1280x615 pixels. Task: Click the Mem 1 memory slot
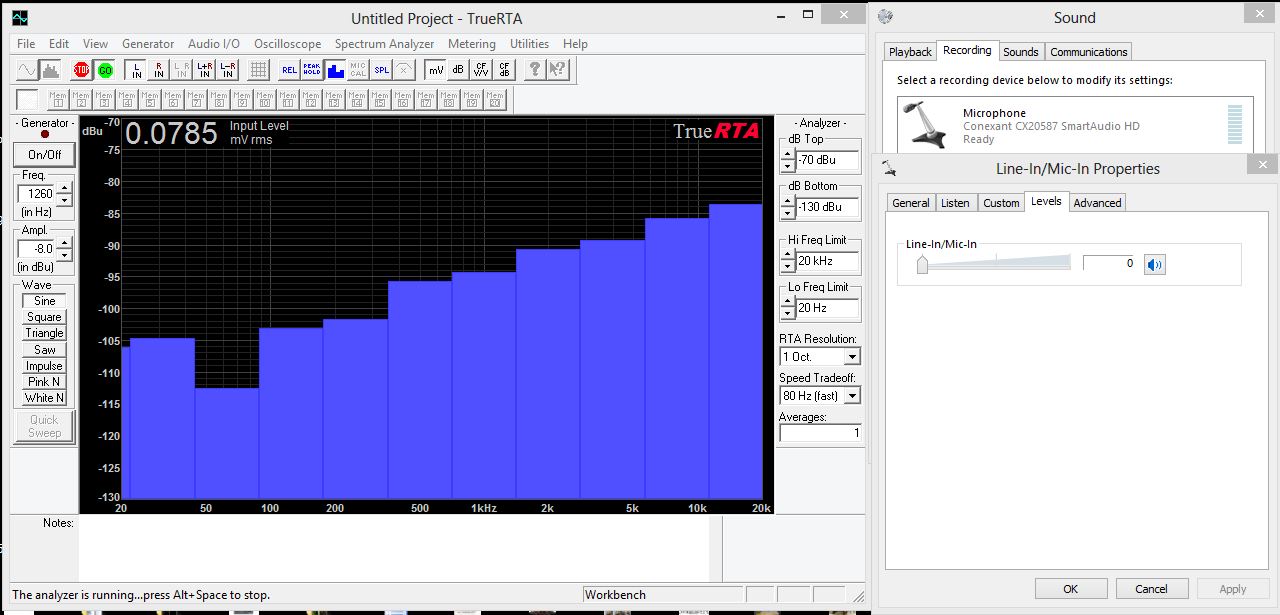tap(58, 100)
